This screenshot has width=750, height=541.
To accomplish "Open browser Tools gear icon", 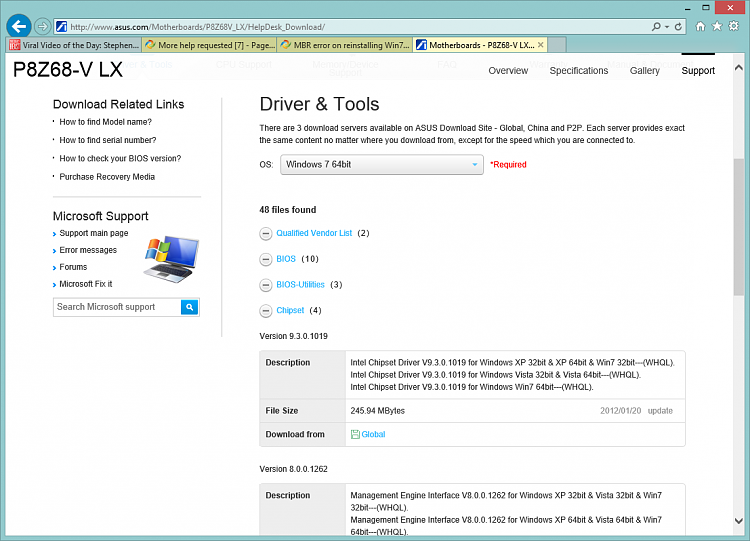I will (x=734, y=26).
